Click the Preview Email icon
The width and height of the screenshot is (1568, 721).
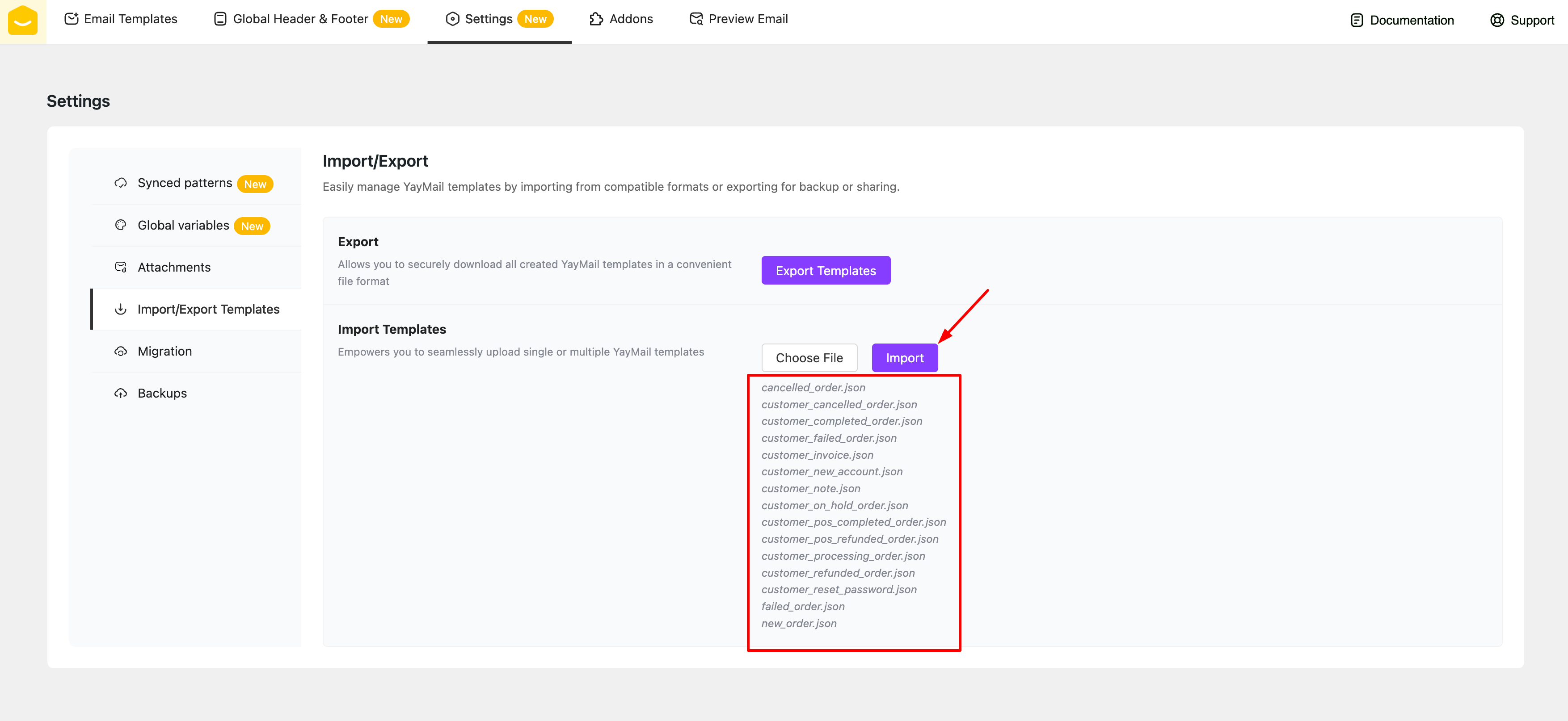696,19
